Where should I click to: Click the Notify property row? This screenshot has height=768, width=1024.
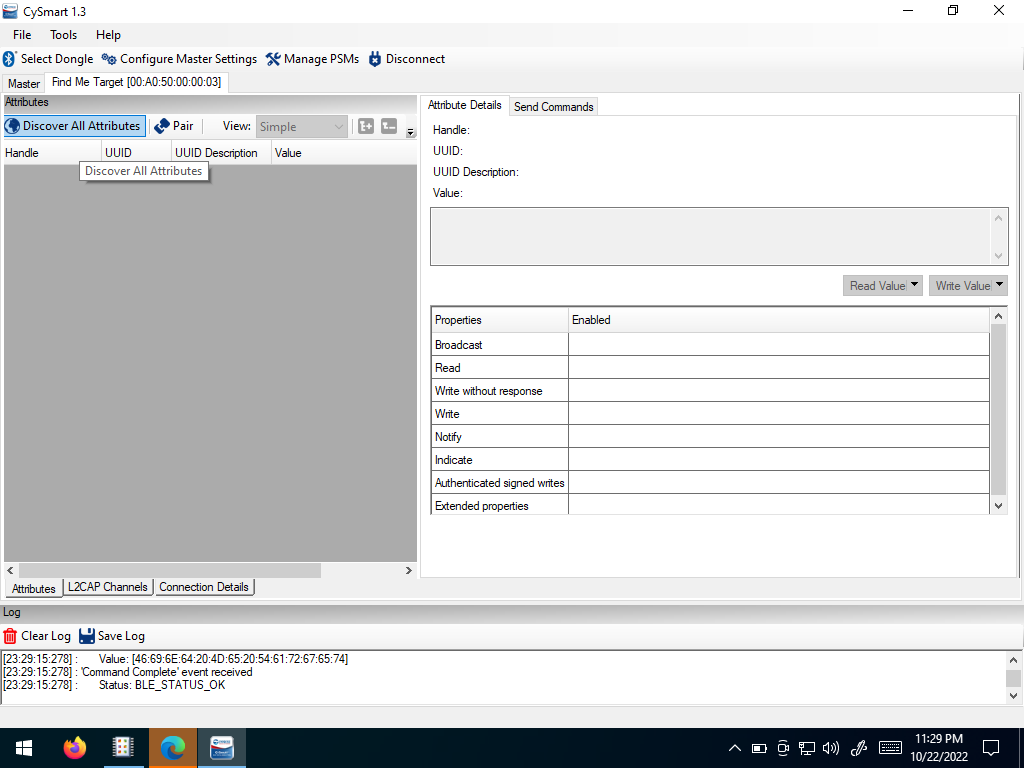coord(711,436)
